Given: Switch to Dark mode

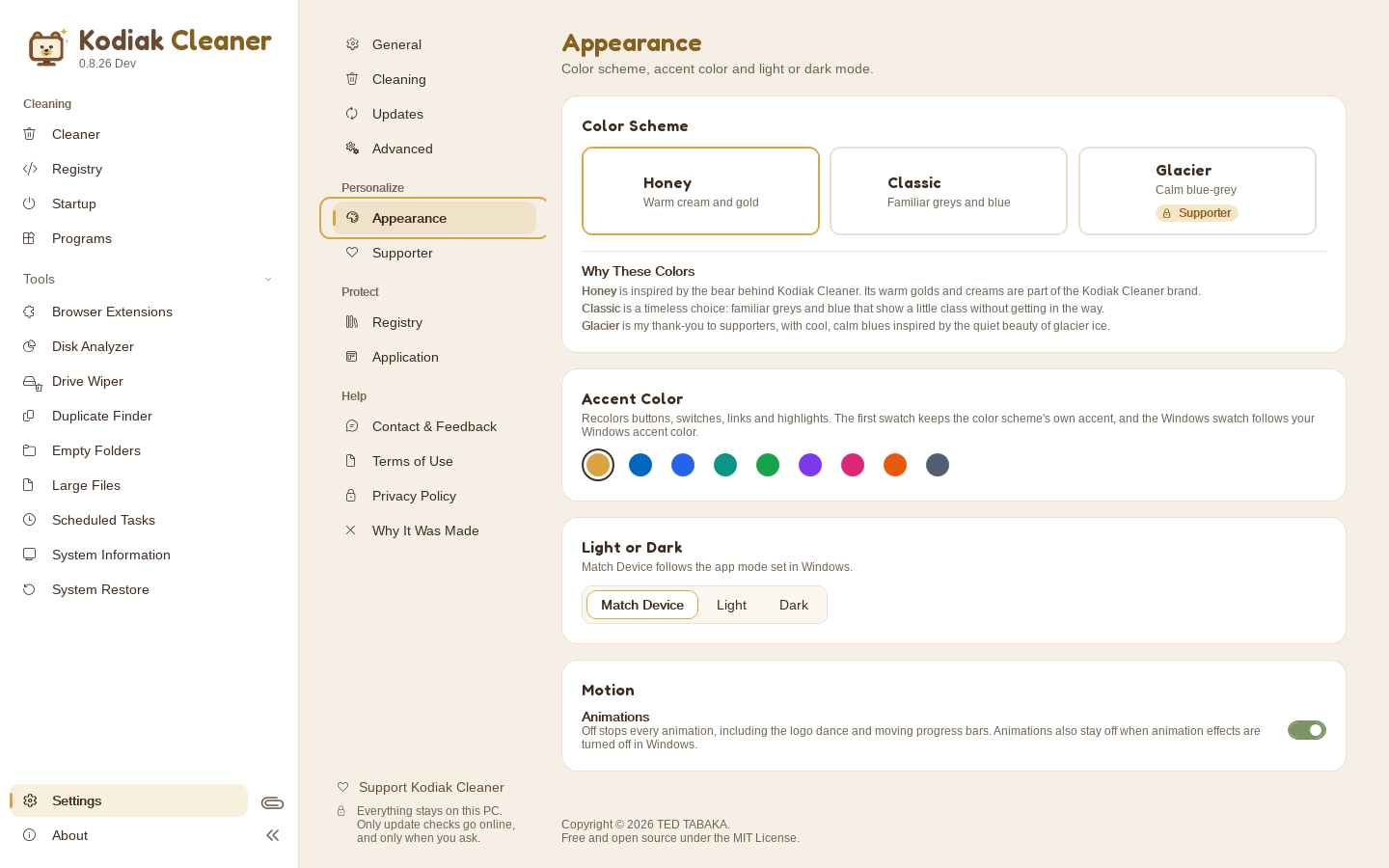Looking at the screenshot, I should [x=794, y=605].
